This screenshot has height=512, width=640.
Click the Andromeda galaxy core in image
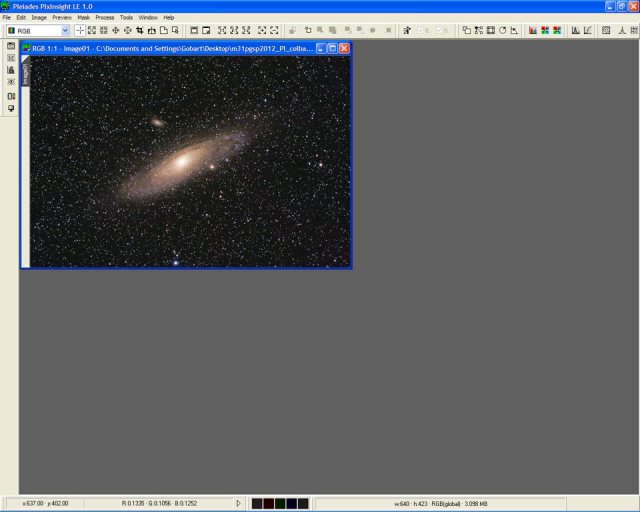click(185, 158)
